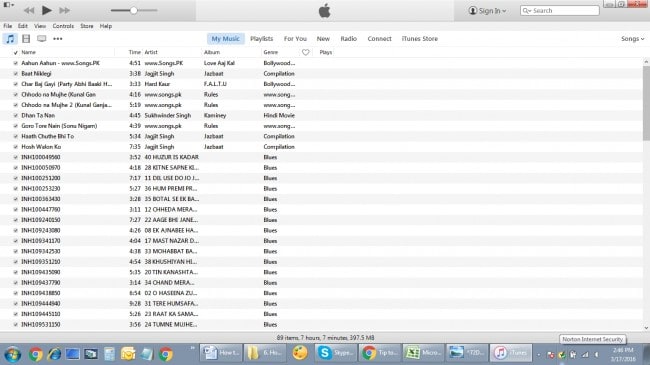Open the Store menu
Image resolution: width=650 pixels, height=365 pixels.
point(87,26)
